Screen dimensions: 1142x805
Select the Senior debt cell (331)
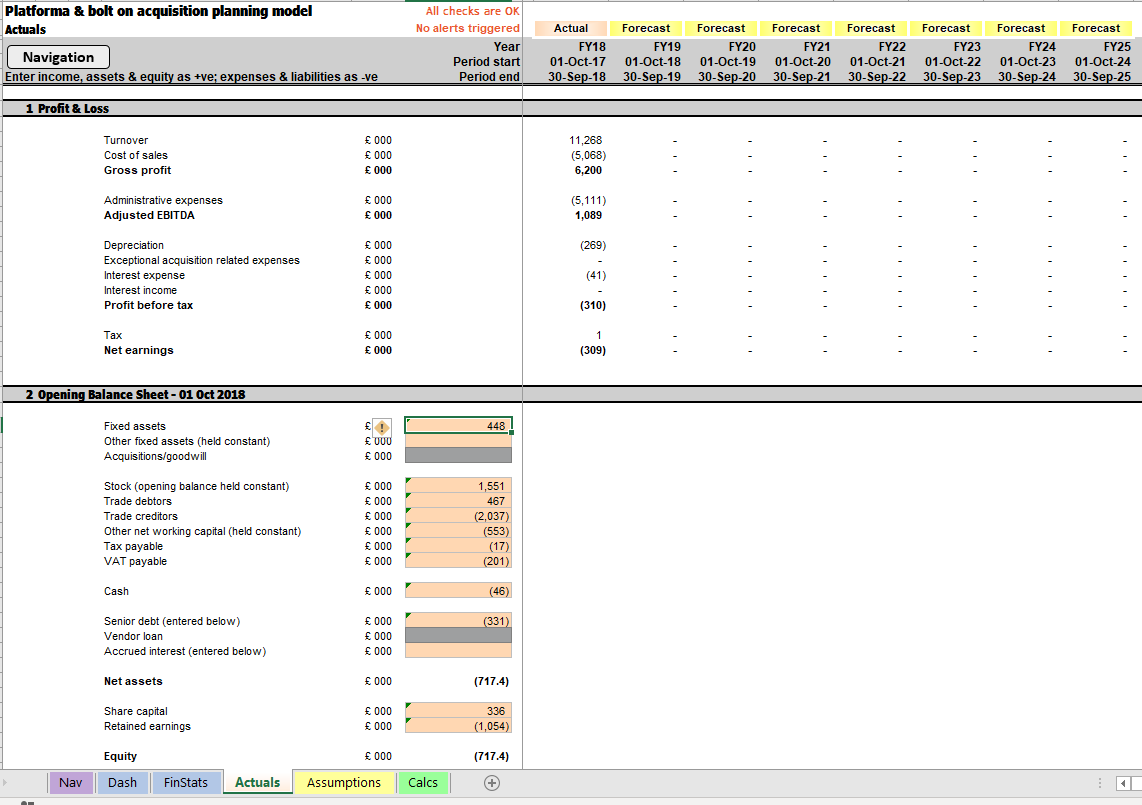(x=458, y=621)
